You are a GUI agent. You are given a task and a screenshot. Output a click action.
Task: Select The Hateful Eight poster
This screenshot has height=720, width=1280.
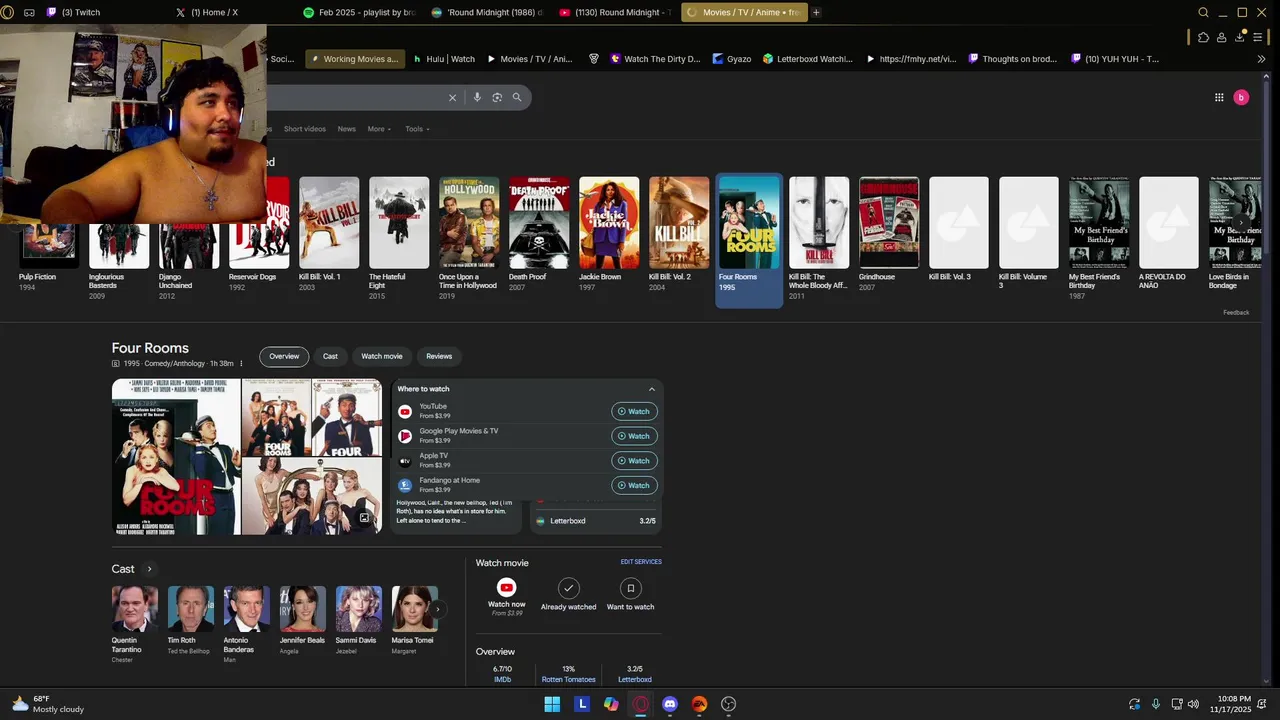pyautogui.click(x=399, y=223)
